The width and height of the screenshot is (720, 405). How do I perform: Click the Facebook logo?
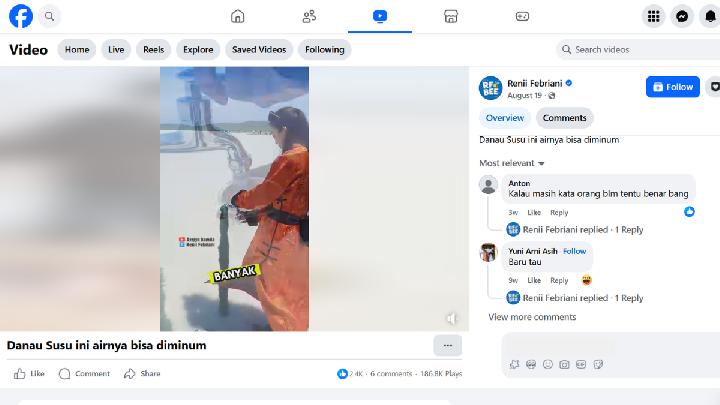click(x=20, y=16)
